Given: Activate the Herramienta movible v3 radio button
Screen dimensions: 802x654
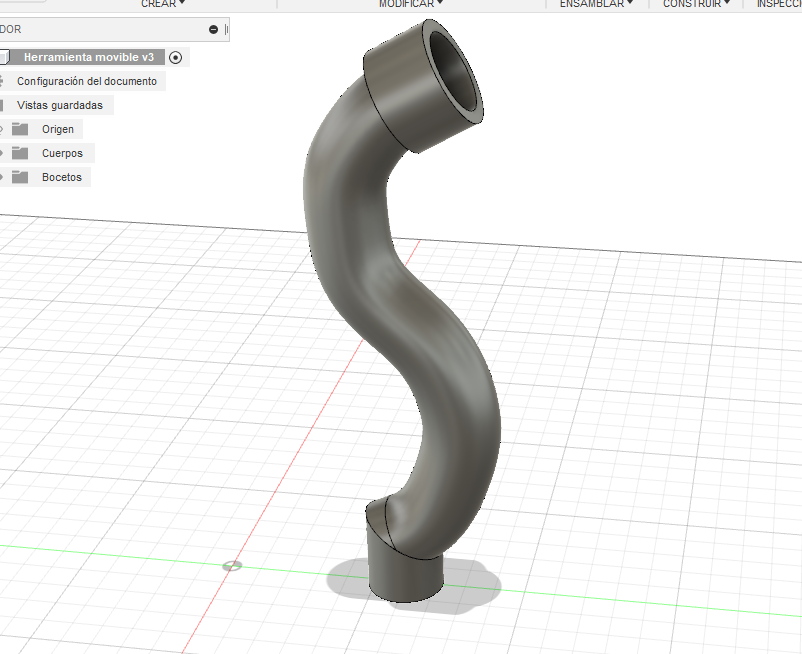Looking at the screenshot, I should click(175, 57).
